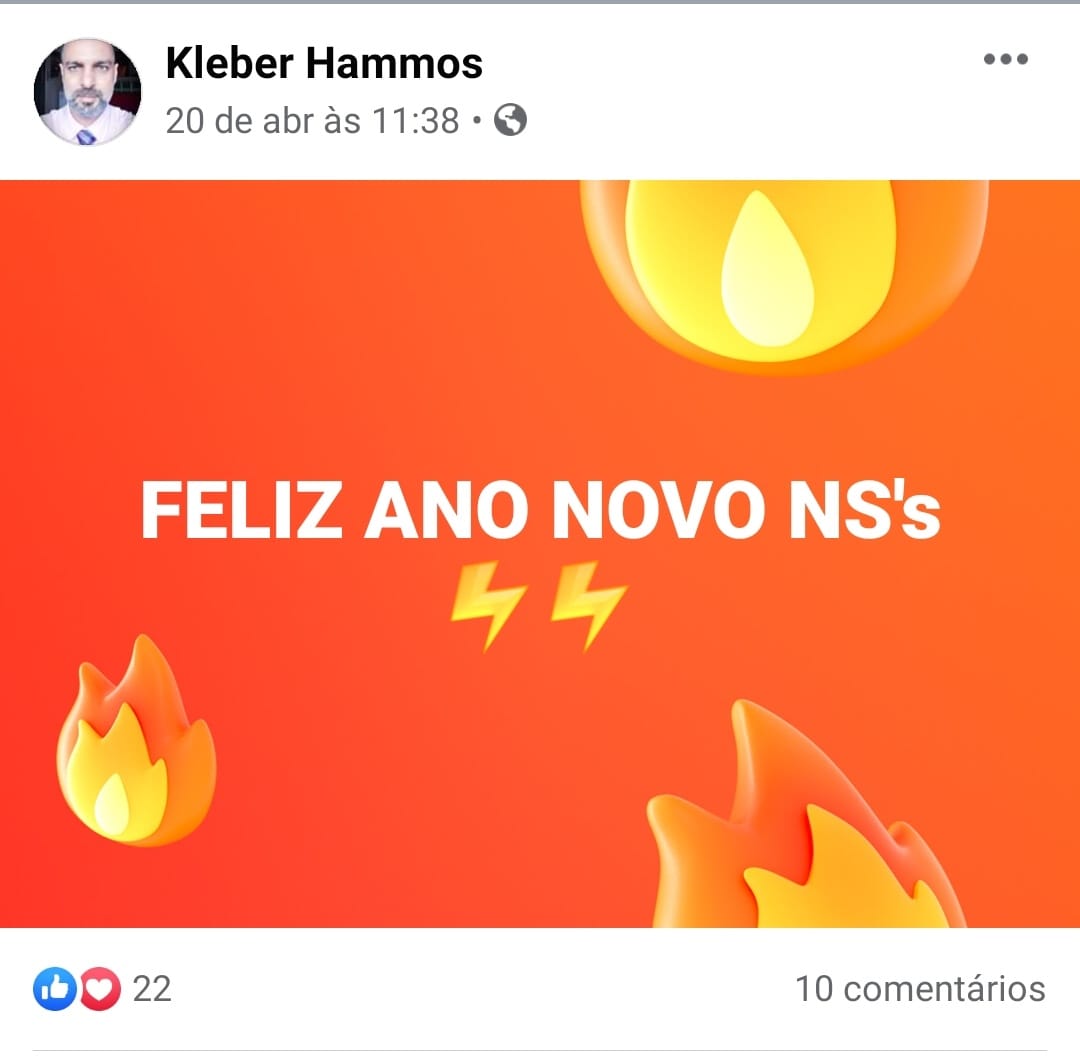Click the word ANO in the post
This screenshot has height=1063, width=1080.
point(446,510)
